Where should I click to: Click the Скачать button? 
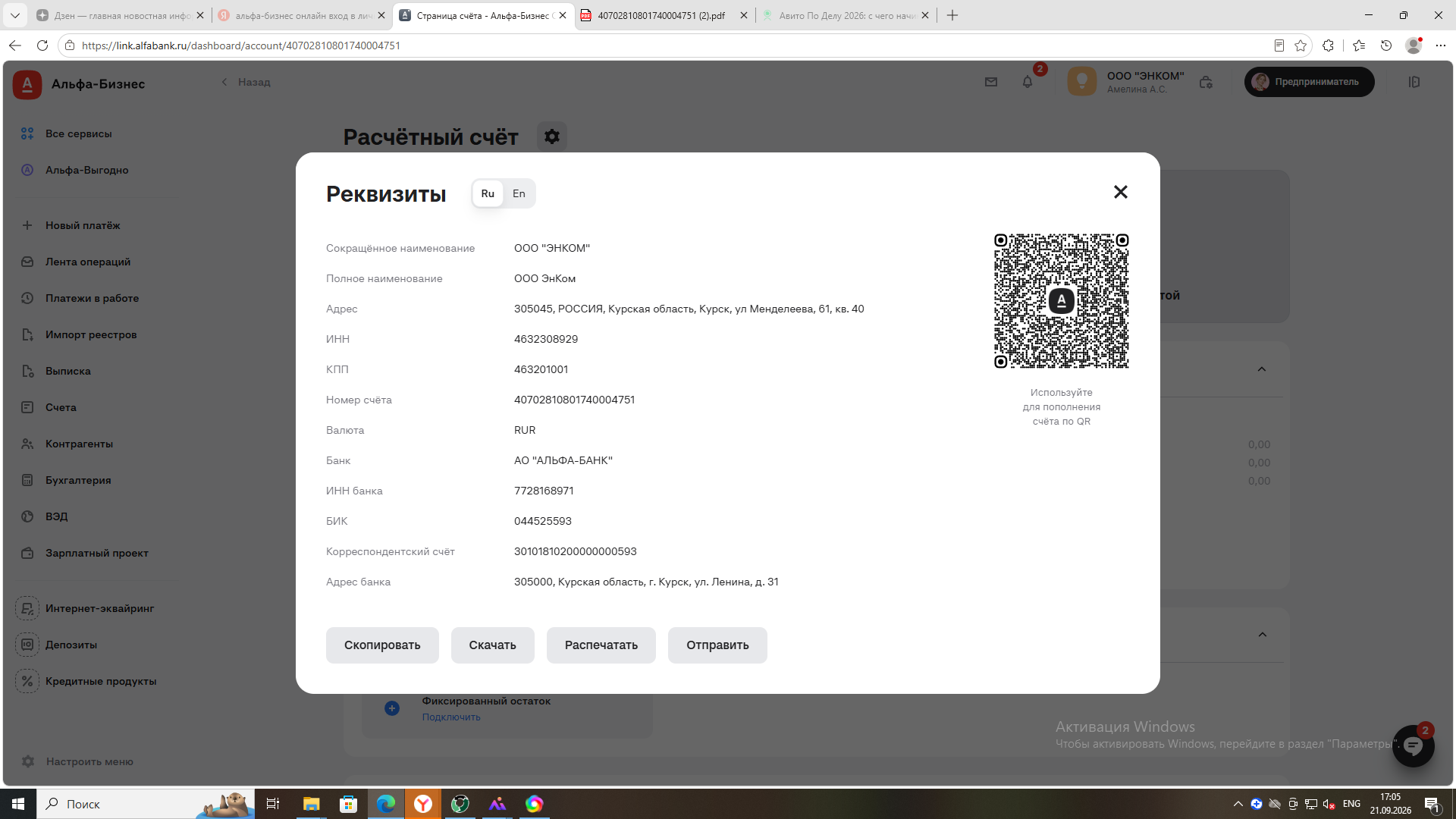[x=492, y=645]
